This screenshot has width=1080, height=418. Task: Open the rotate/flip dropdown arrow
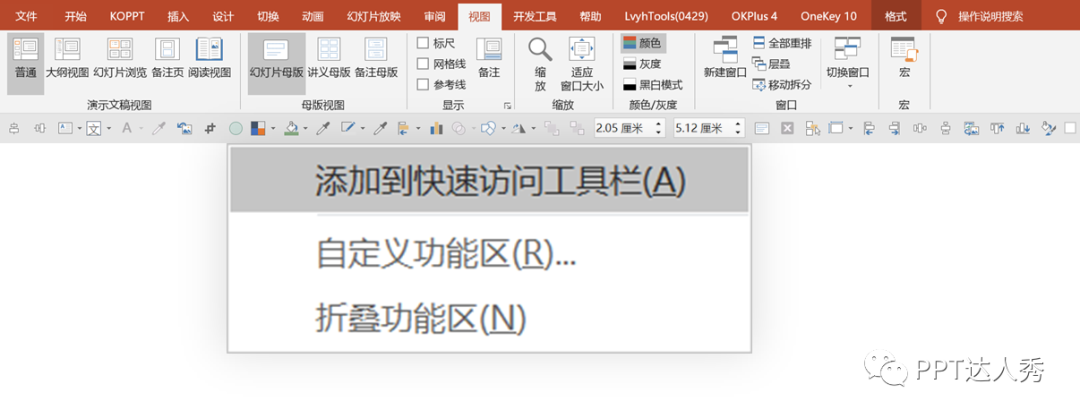coord(534,128)
